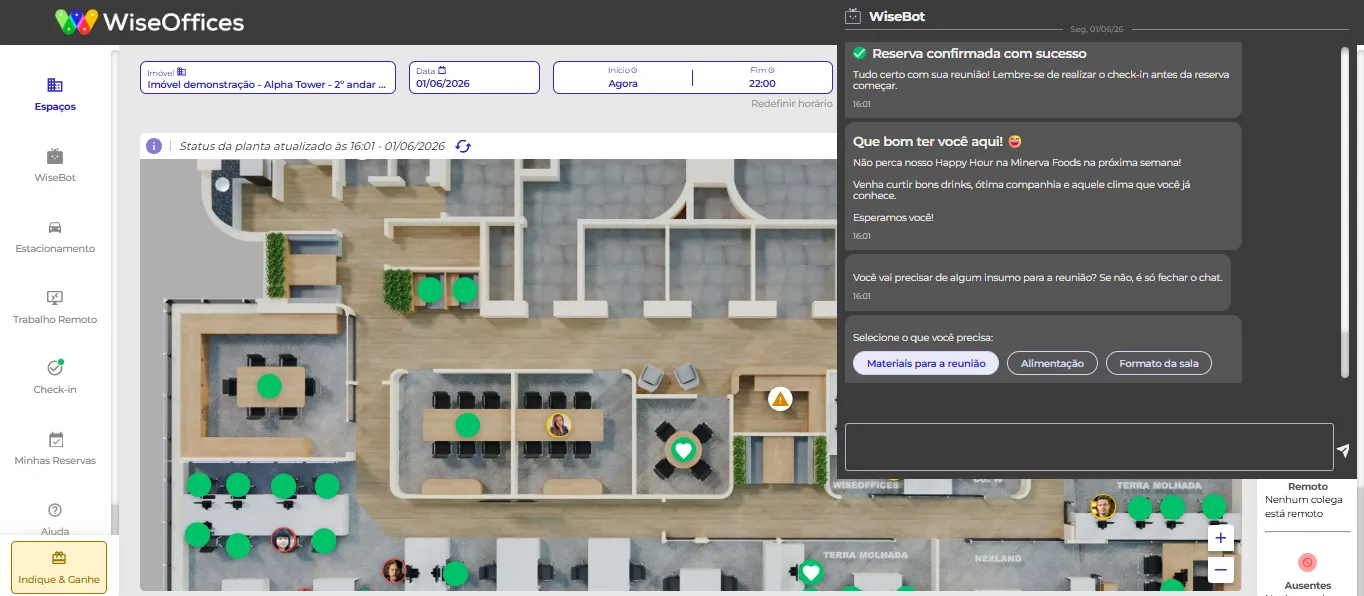Screen dimensions: 1364x596
Task: Click the warning marker on the floor plan
Action: 780,399
